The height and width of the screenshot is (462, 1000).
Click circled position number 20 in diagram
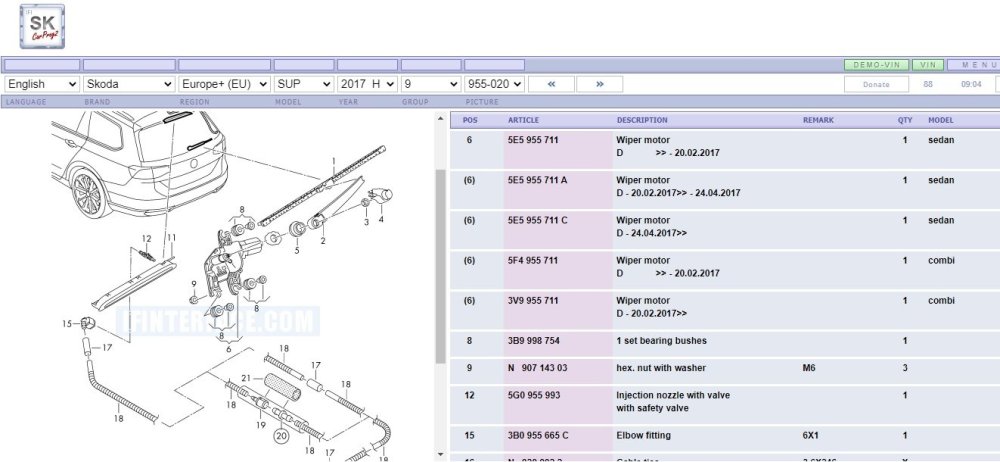click(x=281, y=436)
